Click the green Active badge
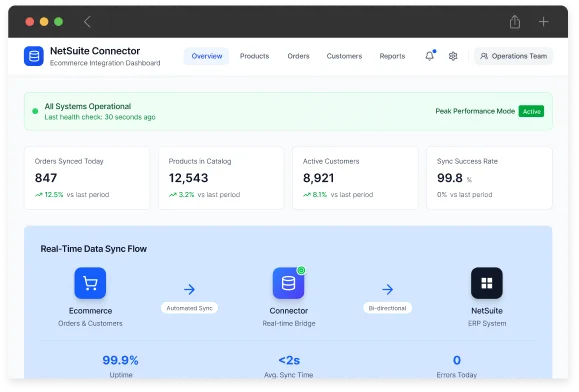Screen dimensions: 579x392 coord(531,111)
